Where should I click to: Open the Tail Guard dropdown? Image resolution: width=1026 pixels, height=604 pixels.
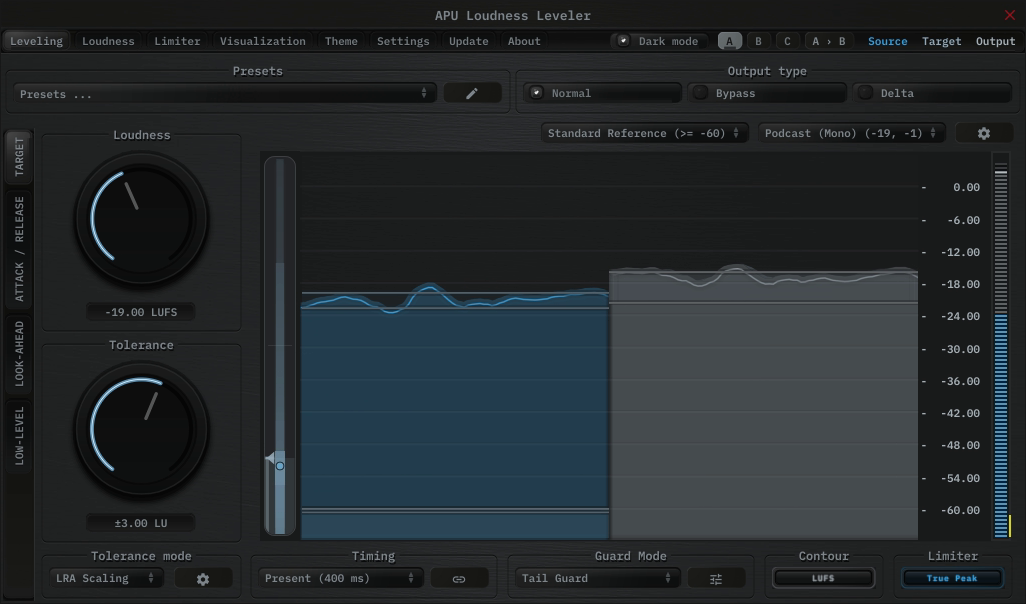[x=596, y=577]
